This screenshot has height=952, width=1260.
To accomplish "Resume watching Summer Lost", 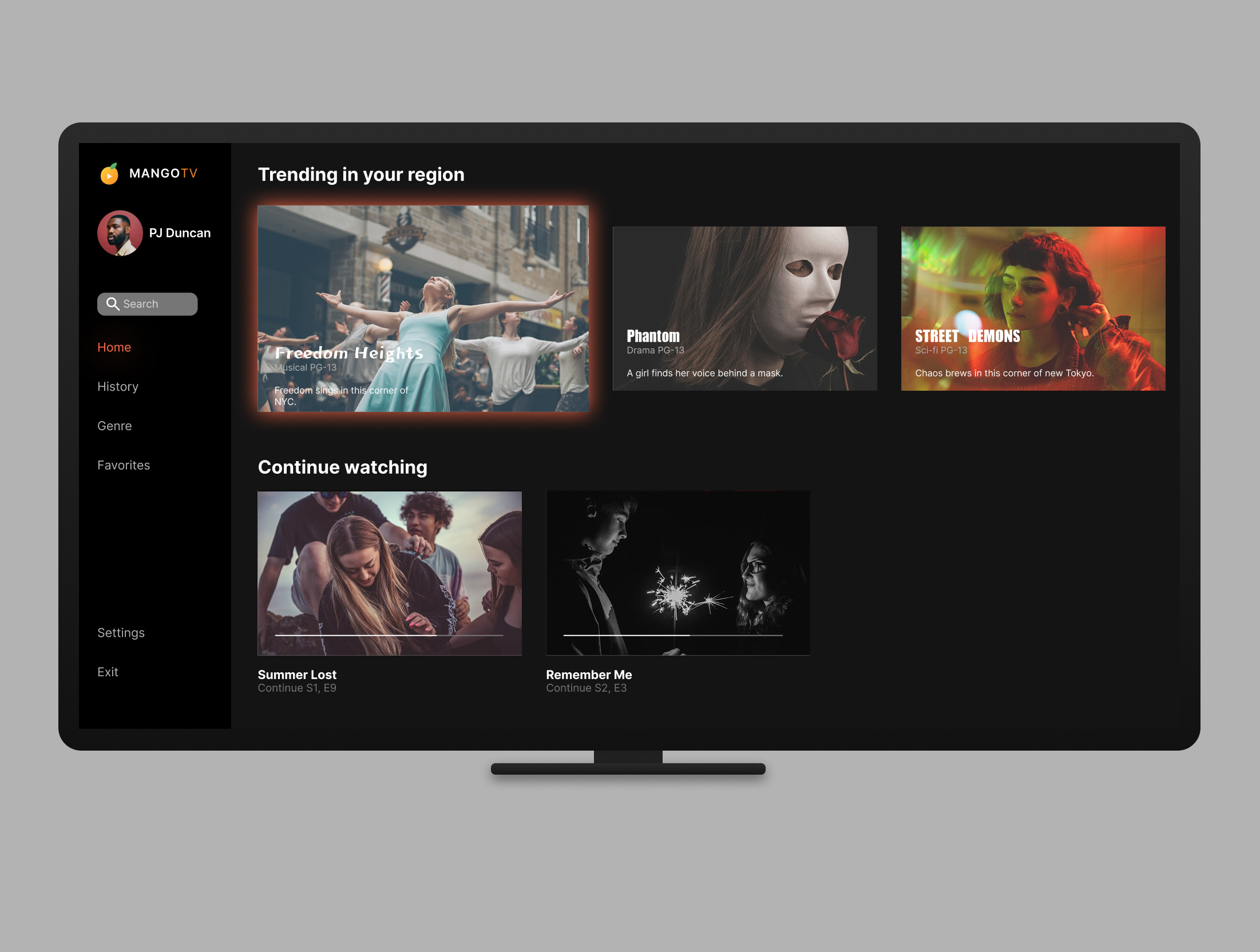I will (x=390, y=573).
